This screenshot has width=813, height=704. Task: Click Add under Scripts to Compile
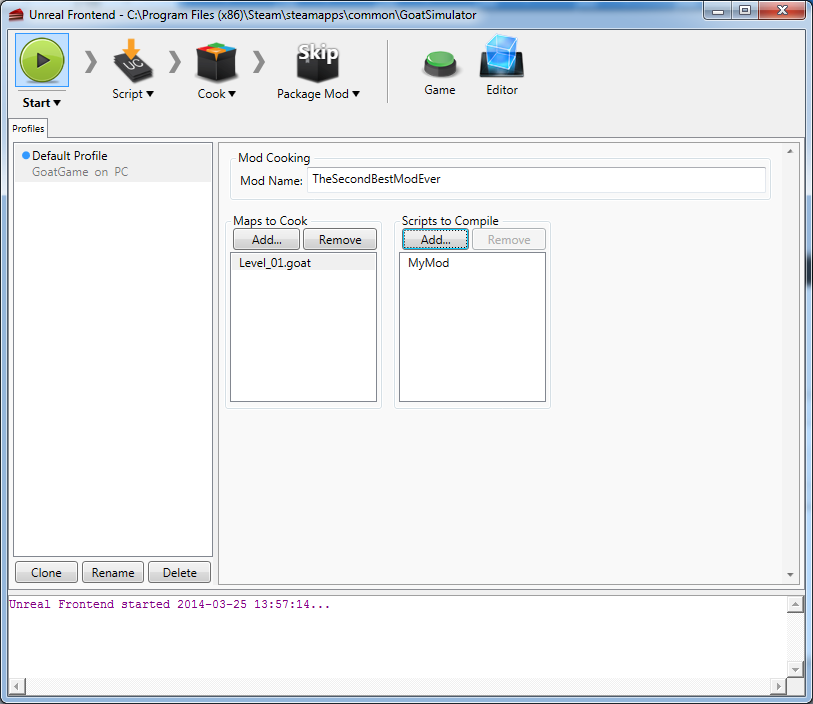436,240
